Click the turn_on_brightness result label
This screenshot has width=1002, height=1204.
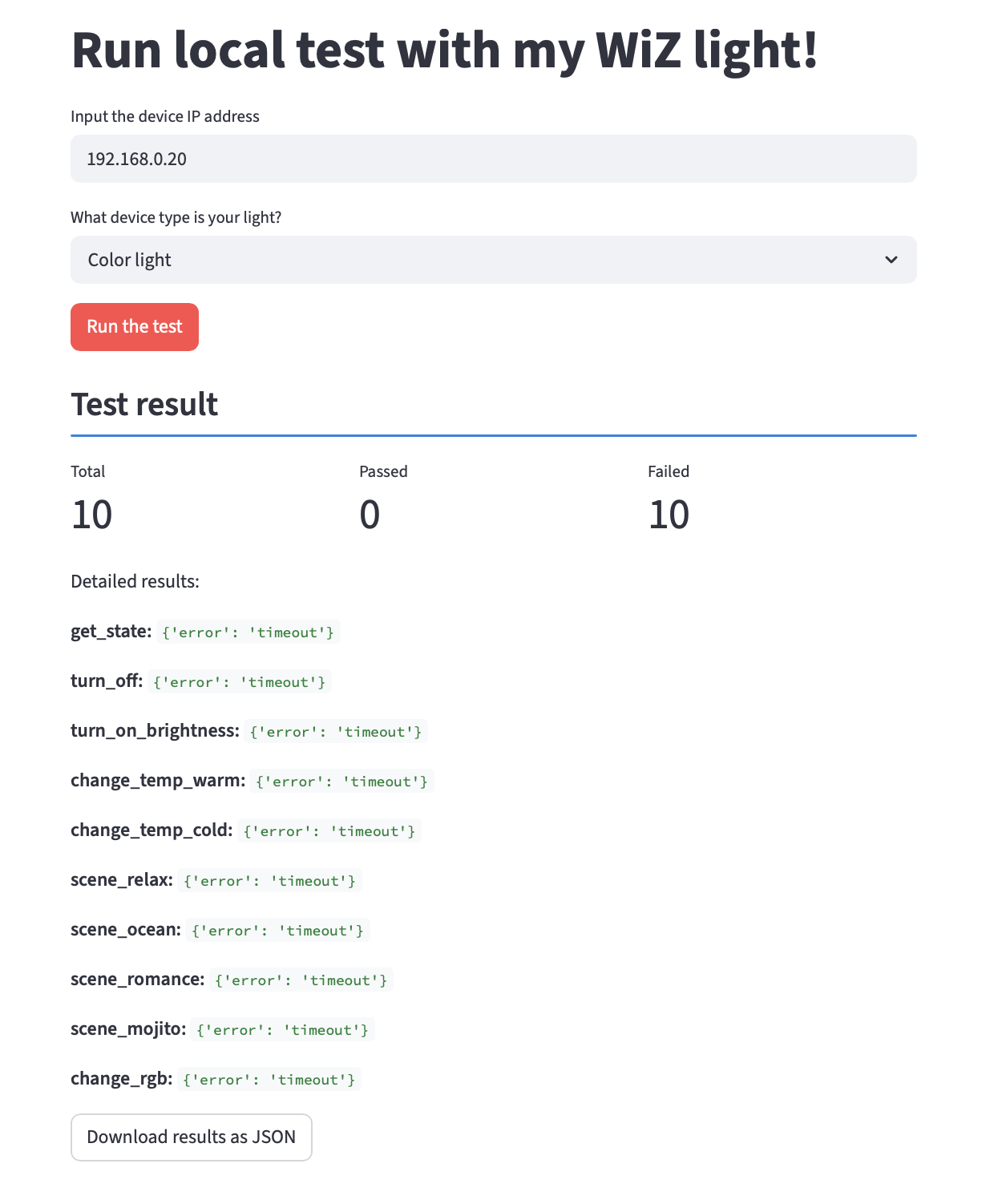[154, 730]
